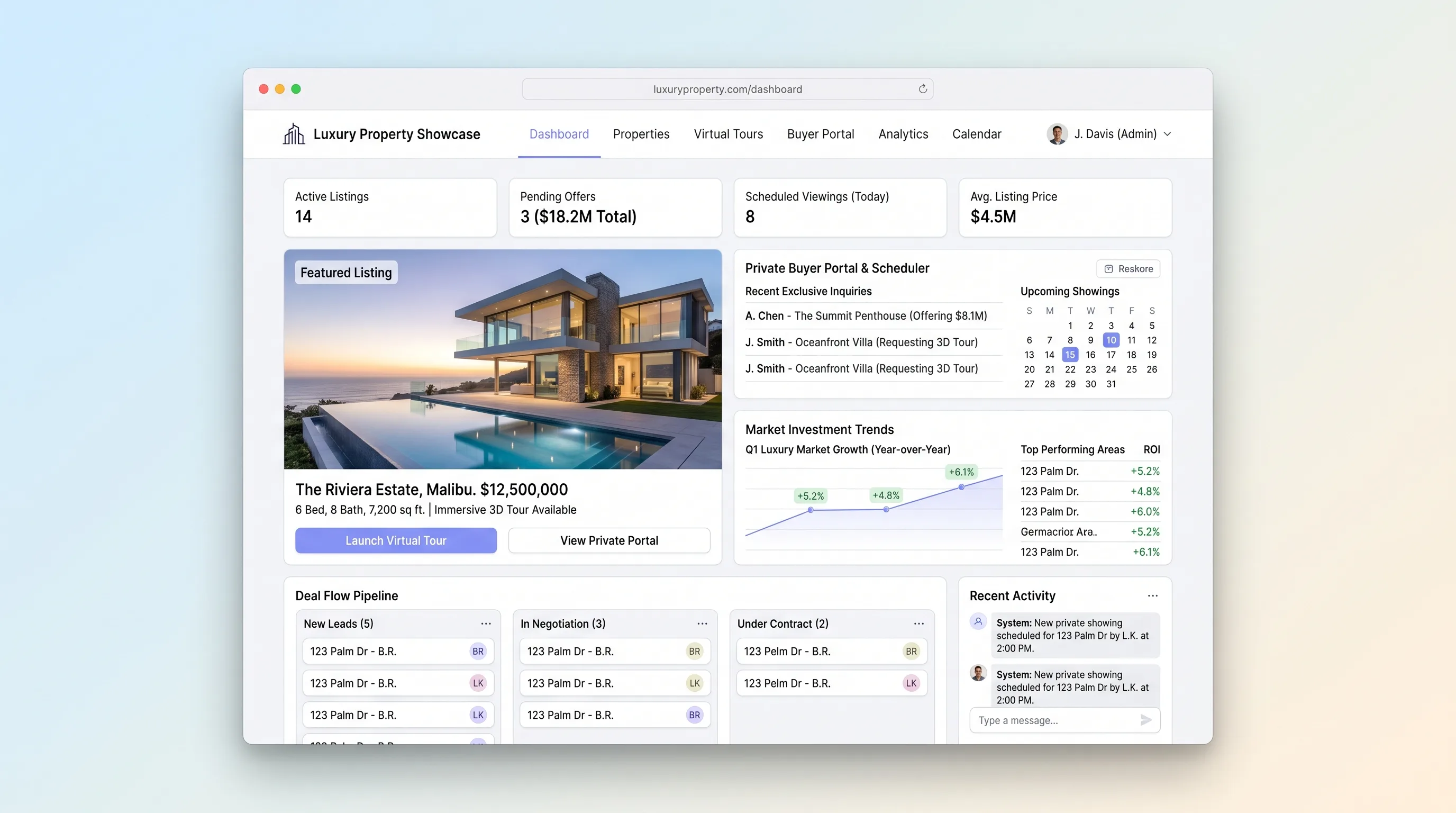Viewport: 1456px width, 813px height.
Task: Open the Recent Activity more options menu
Action: (x=1152, y=596)
